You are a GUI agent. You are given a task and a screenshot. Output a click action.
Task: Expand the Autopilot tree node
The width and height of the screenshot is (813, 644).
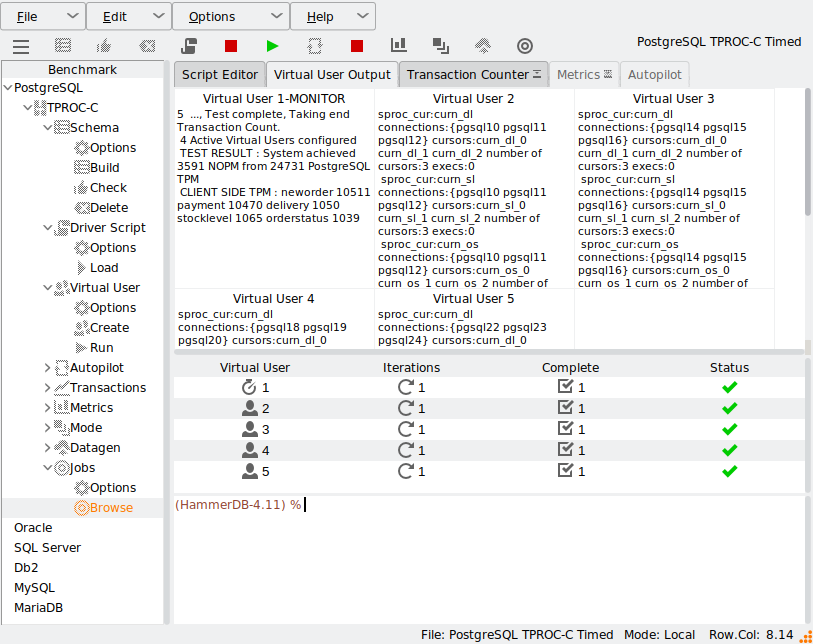[x=47, y=368]
